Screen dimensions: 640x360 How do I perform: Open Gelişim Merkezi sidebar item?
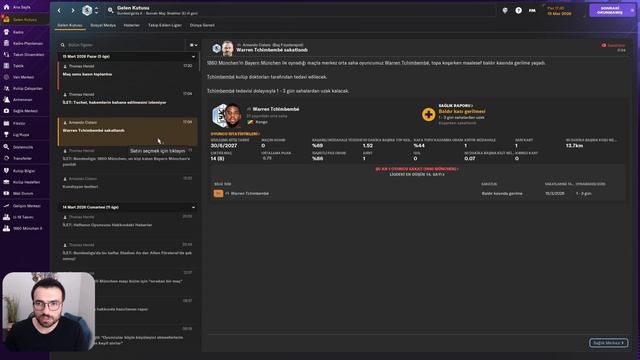26,206
